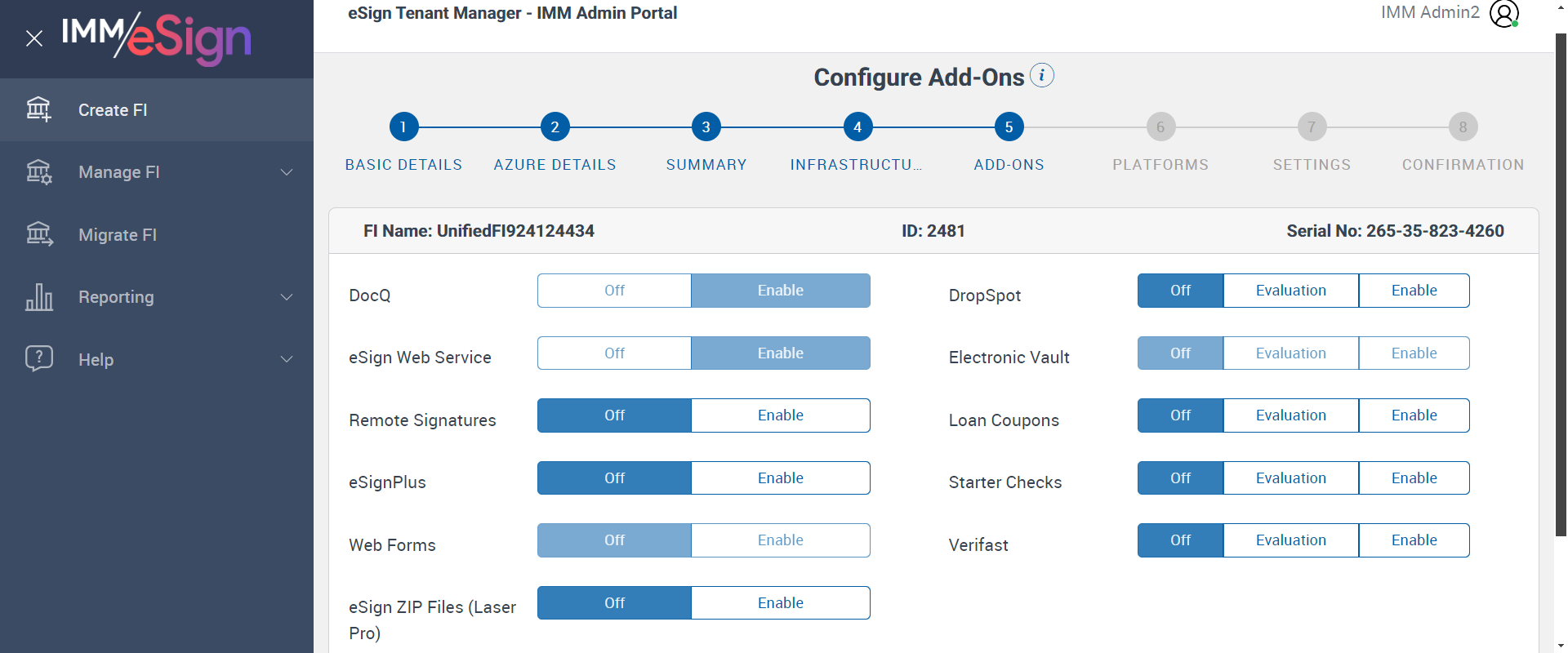Click the Manage FI bank gear icon
This screenshot has height=653, width=1568.
tap(38, 172)
